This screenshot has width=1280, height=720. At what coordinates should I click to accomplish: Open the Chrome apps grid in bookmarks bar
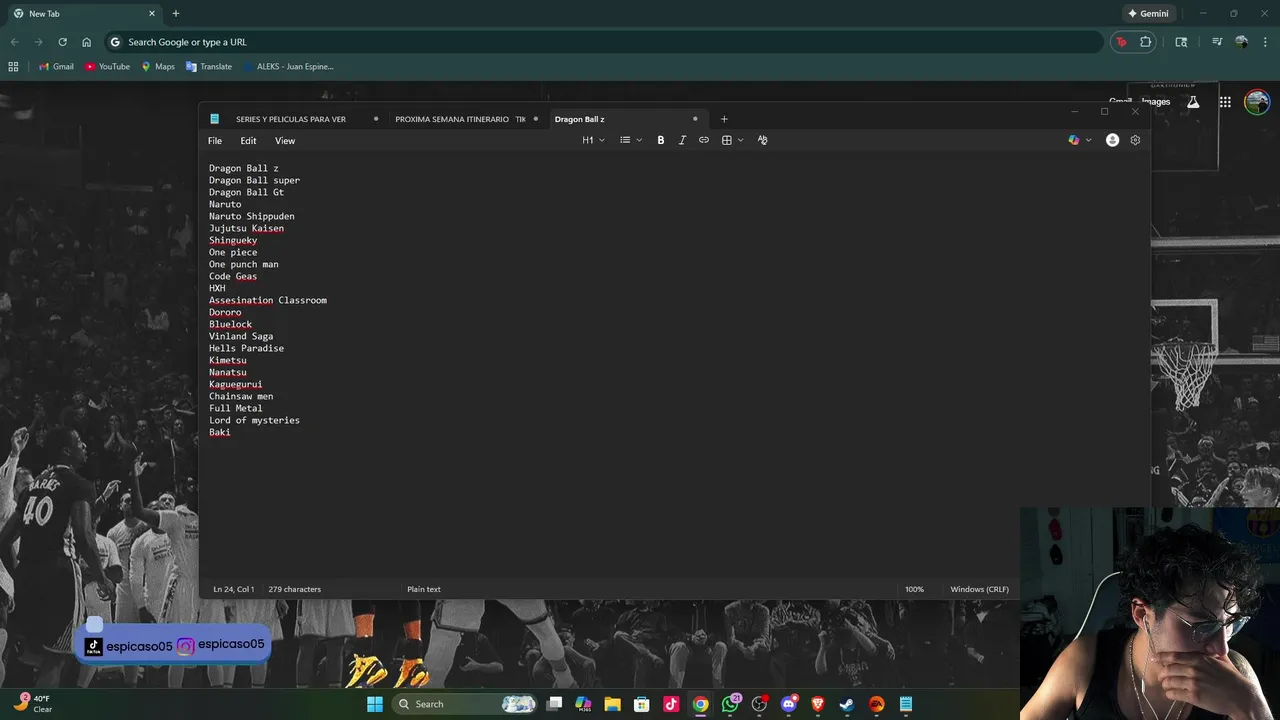click(13, 66)
